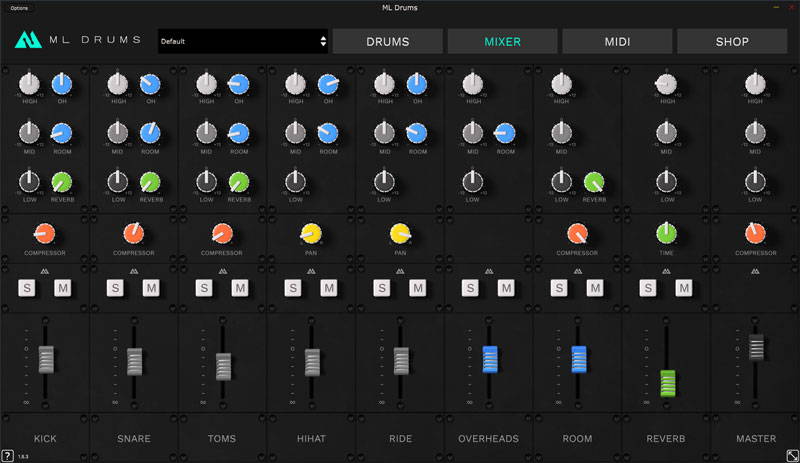Solo the Kick channel

coord(27,288)
